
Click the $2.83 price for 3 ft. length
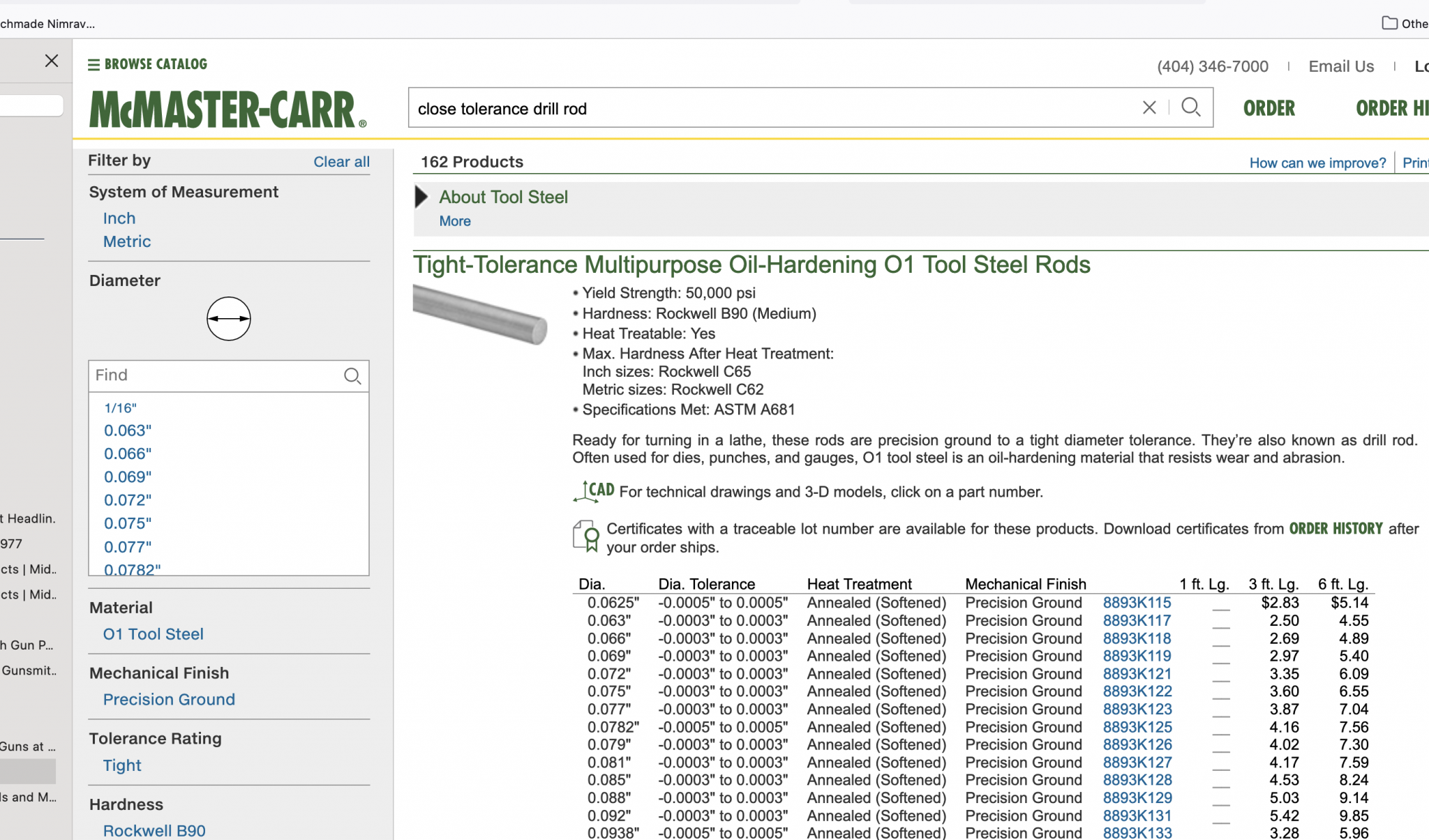pos(1280,603)
